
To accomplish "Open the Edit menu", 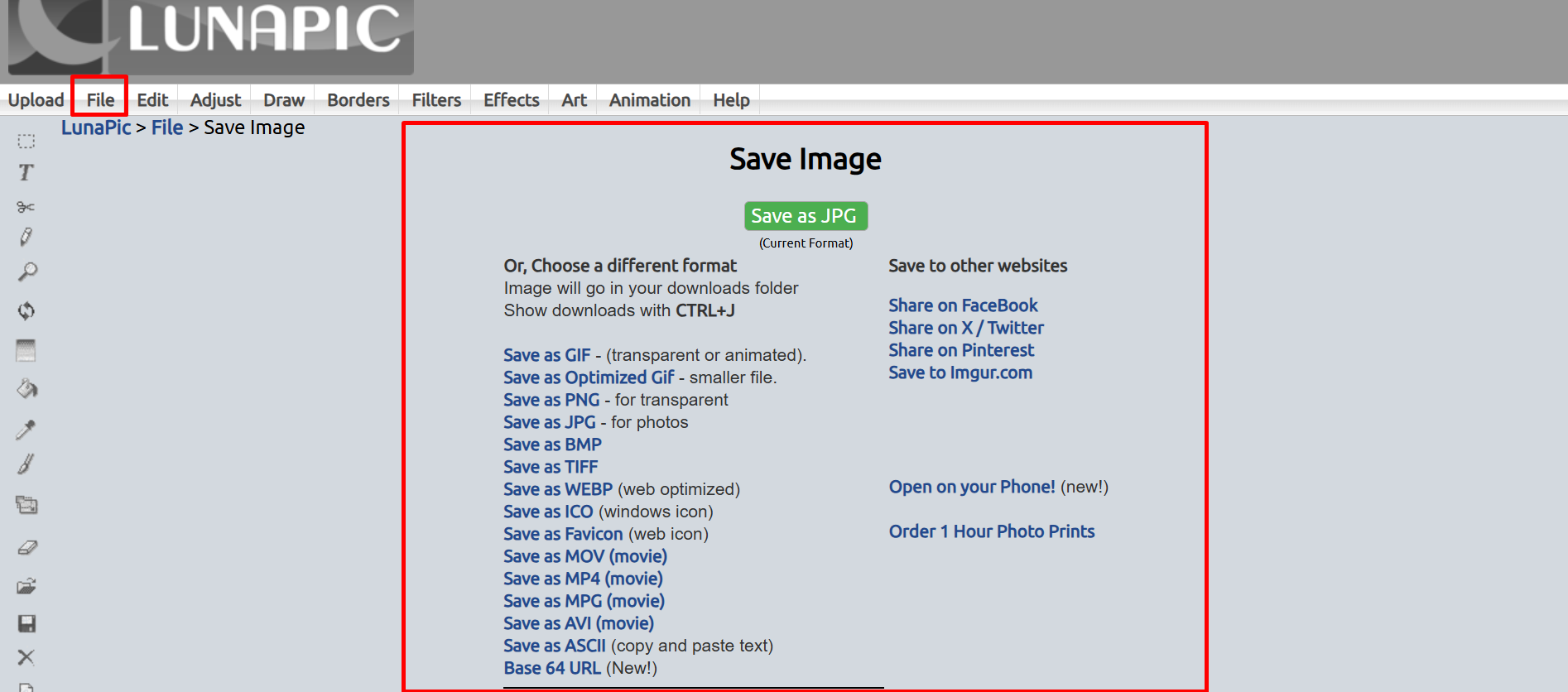I will click(x=152, y=100).
